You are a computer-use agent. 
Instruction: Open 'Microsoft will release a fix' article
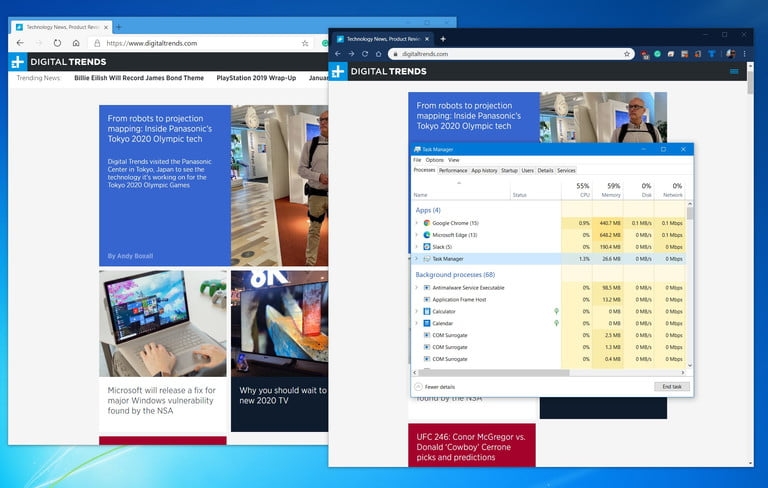pos(162,400)
